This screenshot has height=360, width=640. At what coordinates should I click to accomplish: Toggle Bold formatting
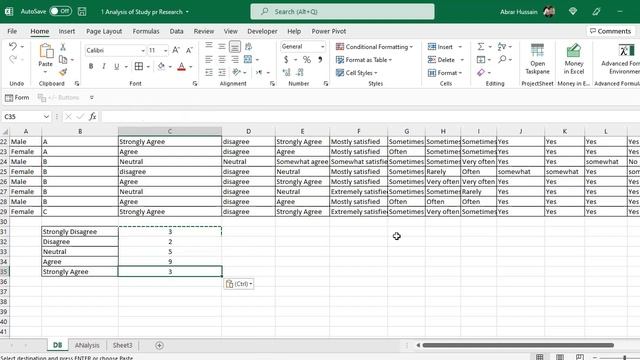(x=91, y=66)
